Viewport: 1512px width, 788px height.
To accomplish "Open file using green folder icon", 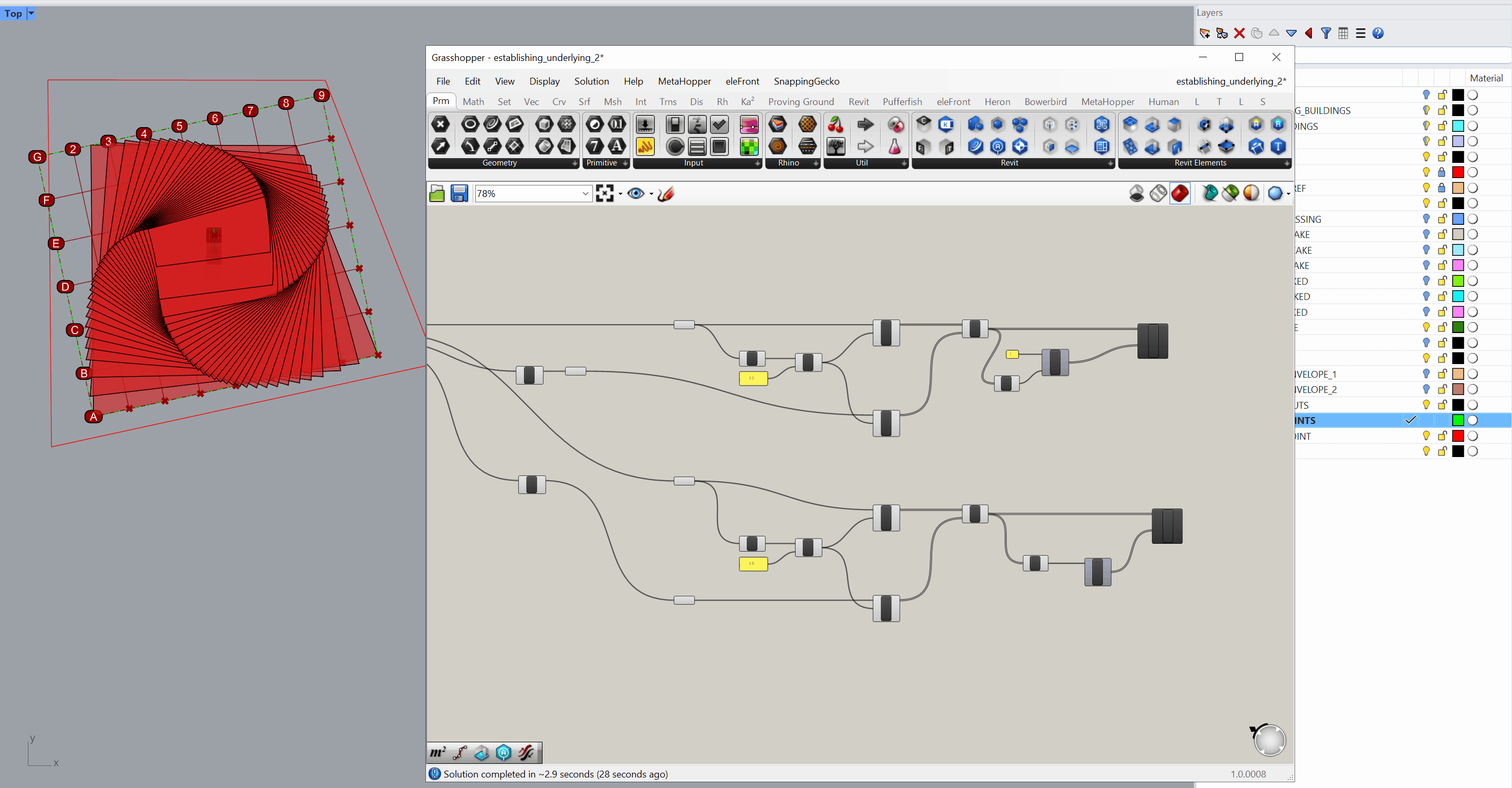I will tap(437, 193).
